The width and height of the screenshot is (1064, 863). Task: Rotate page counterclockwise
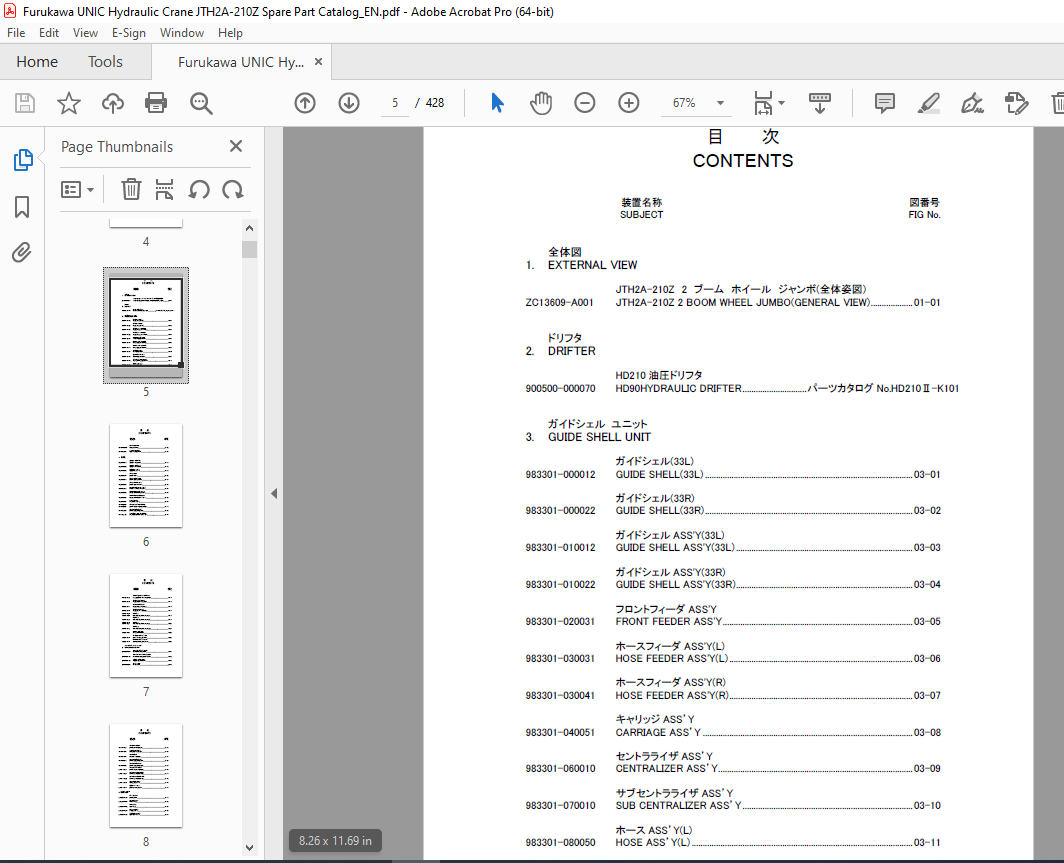(199, 189)
